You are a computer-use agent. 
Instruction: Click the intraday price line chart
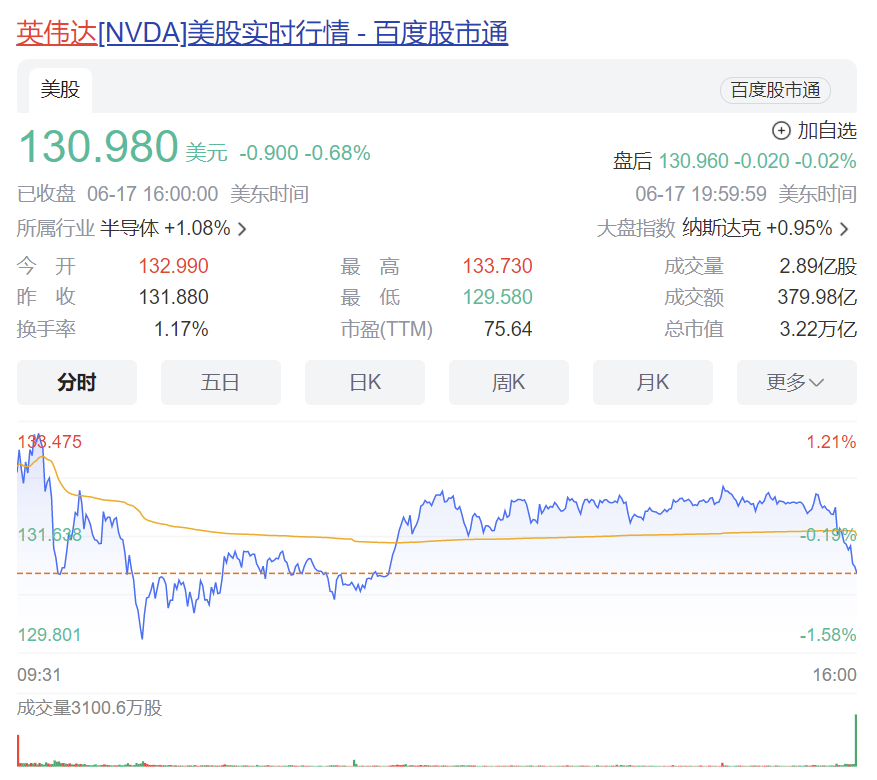[x=437, y=537]
